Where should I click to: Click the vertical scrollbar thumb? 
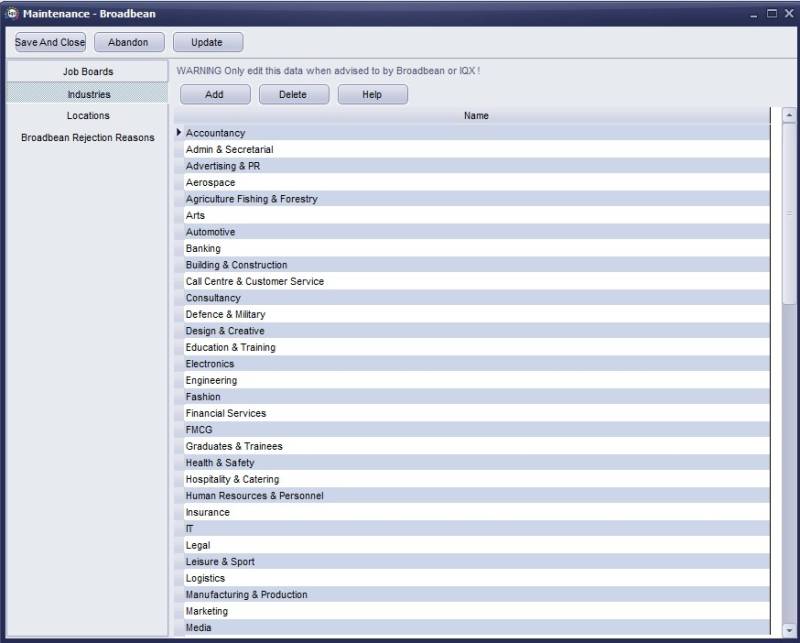789,214
